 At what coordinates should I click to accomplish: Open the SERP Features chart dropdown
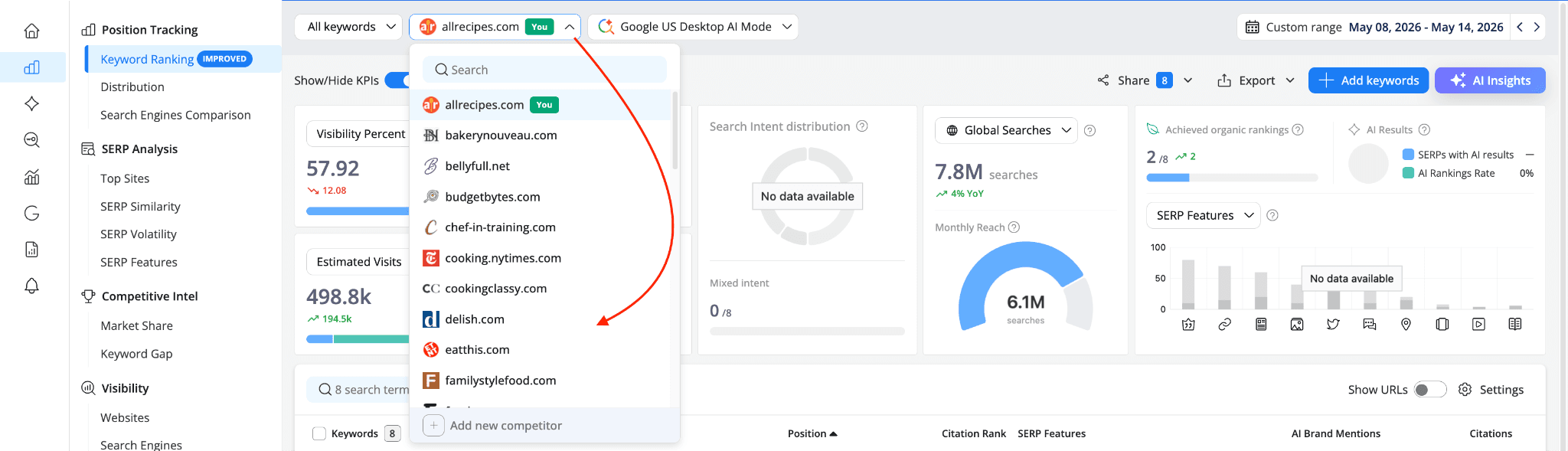(1204, 216)
